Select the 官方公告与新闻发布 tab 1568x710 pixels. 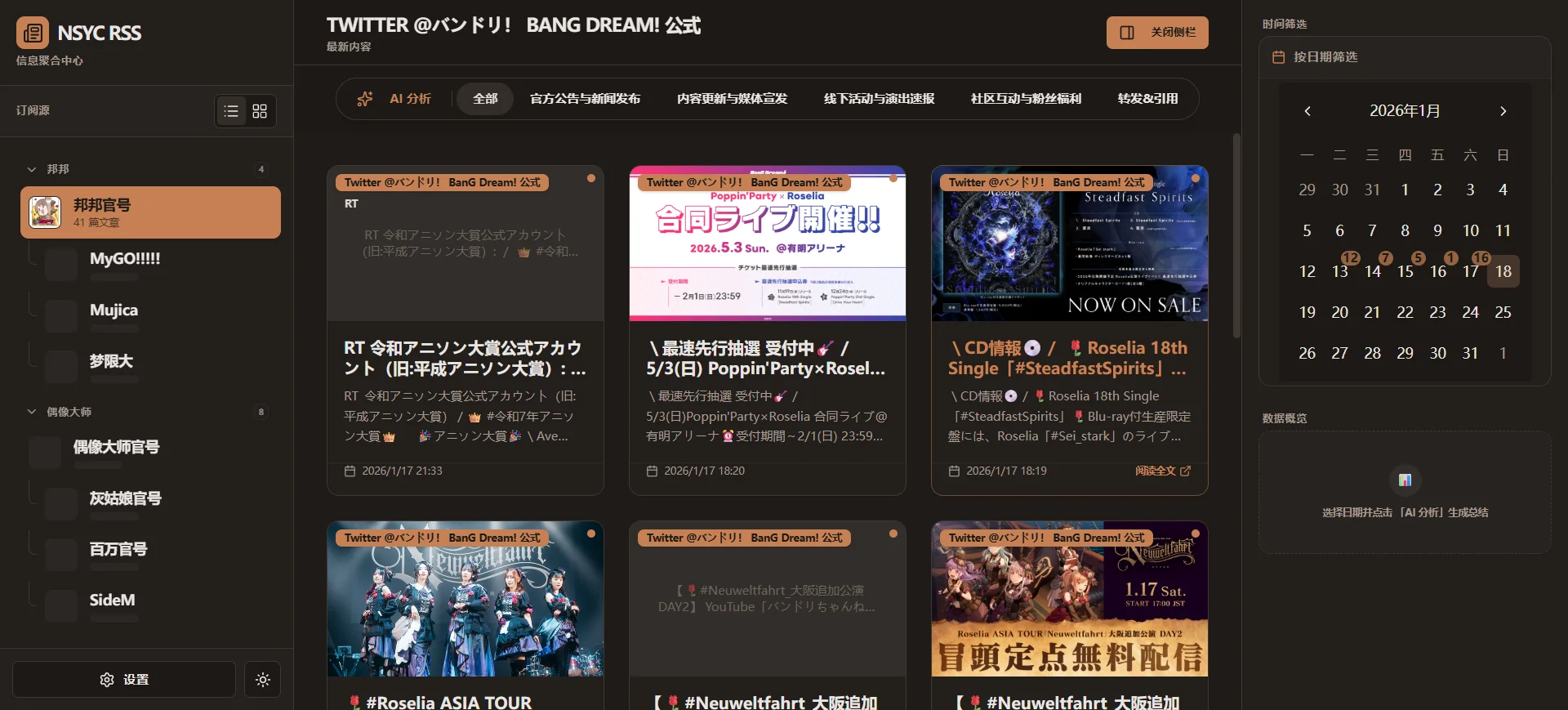click(585, 99)
